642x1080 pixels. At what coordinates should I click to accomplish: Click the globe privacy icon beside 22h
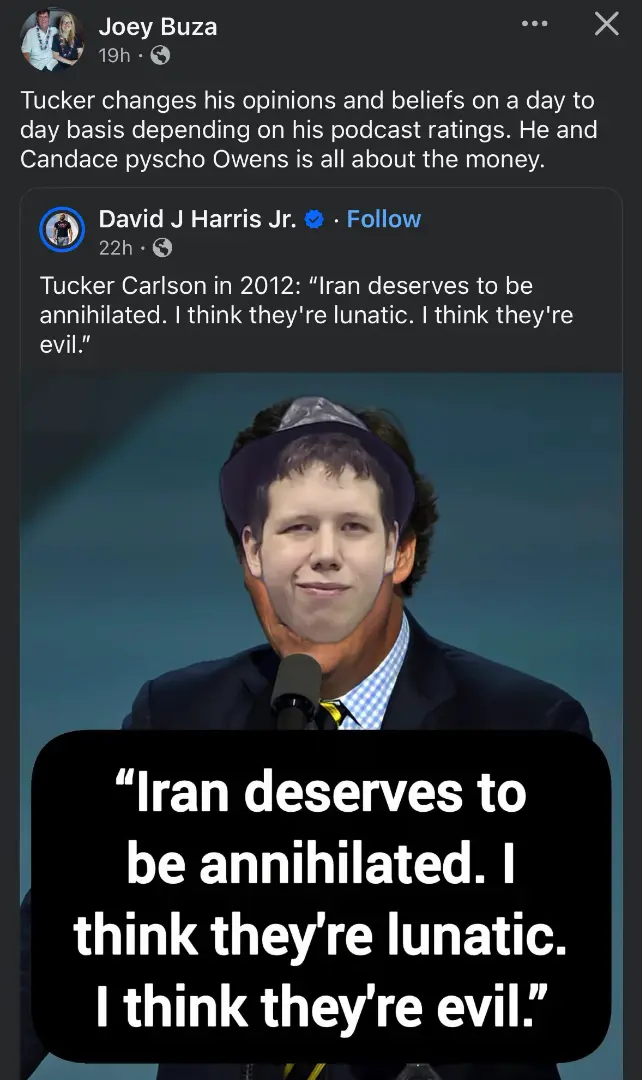(162, 247)
